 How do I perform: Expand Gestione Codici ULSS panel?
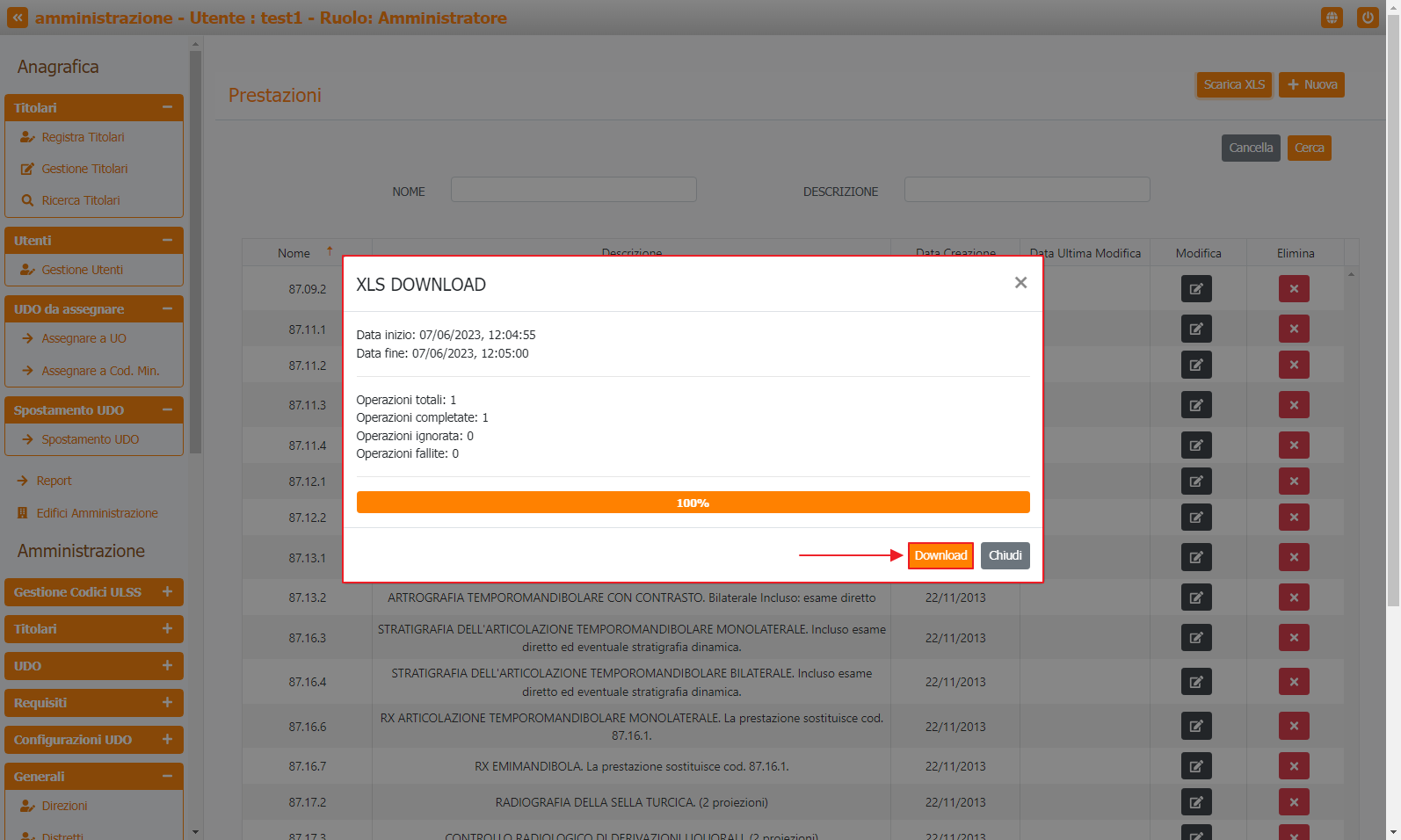(167, 592)
